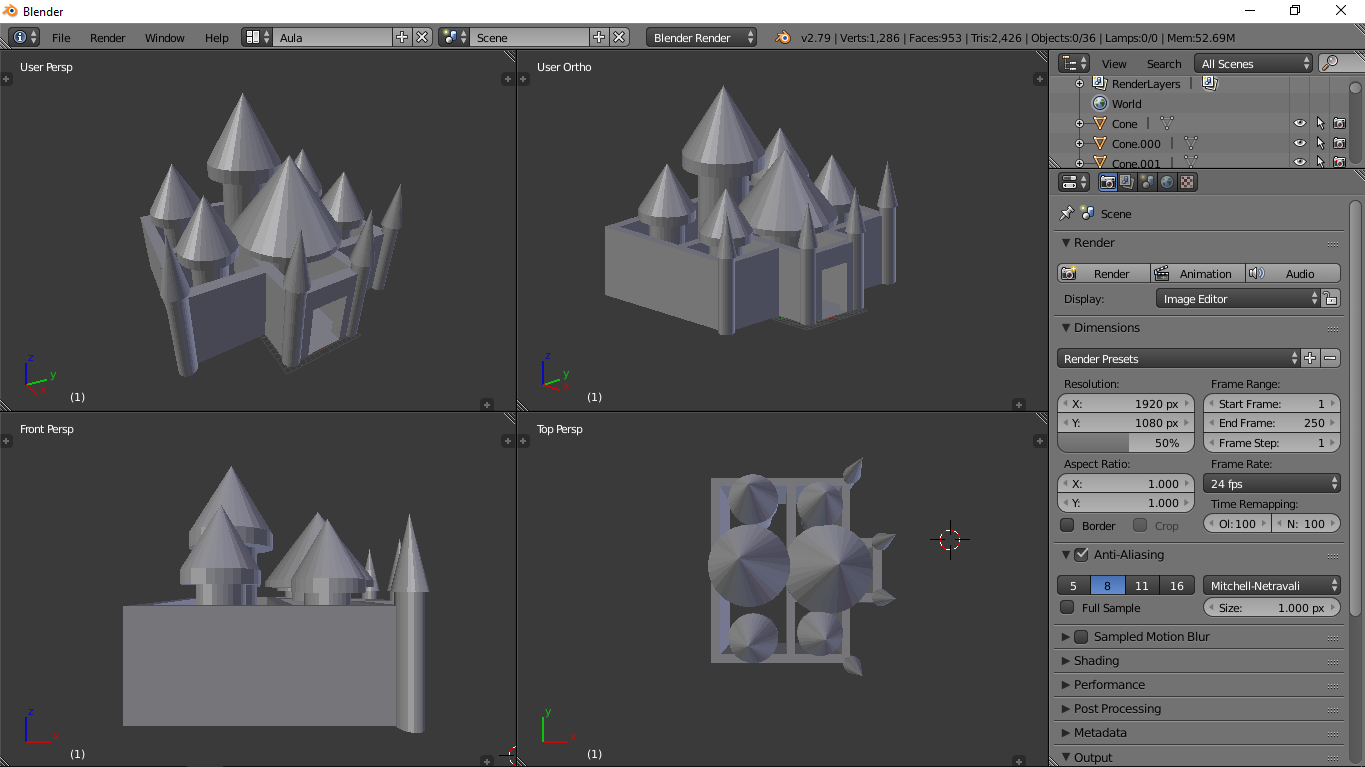Hide Cone.000 with its eye icon
The width and height of the screenshot is (1365, 767).
pyautogui.click(x=1300, y=144)
